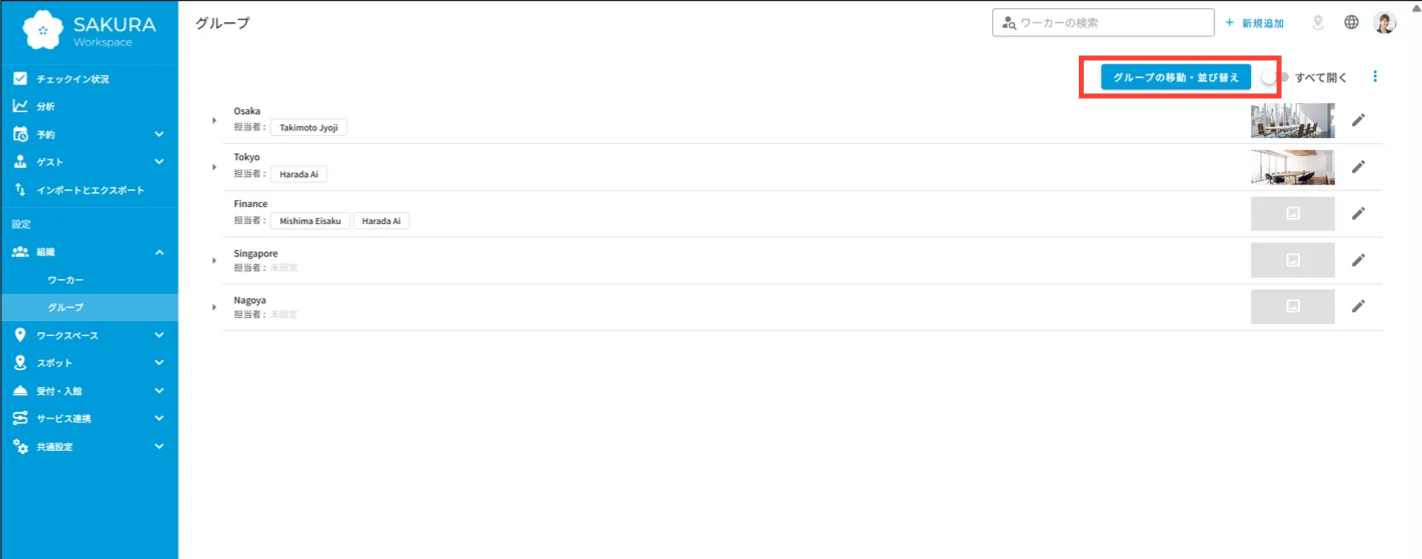Toggle the すべて開く switch

(1274, 77)
